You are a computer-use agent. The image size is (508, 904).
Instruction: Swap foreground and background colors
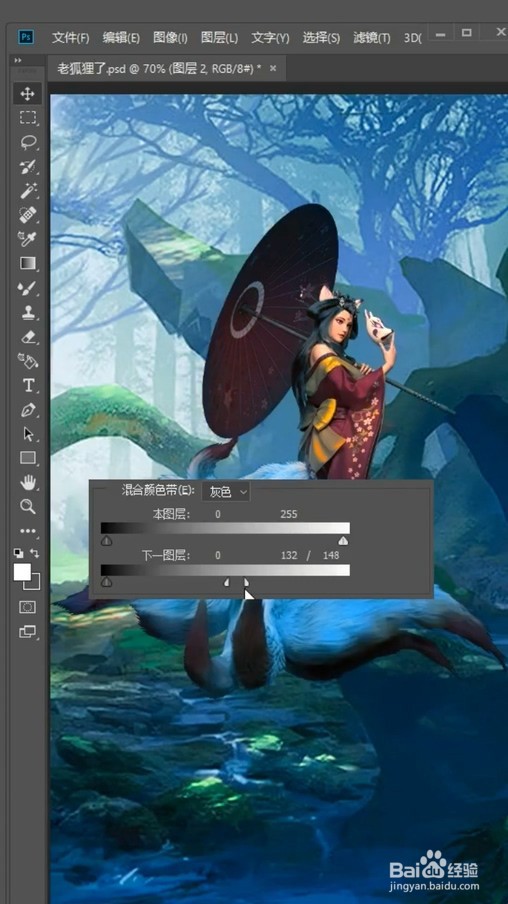(x=35, y=553)
